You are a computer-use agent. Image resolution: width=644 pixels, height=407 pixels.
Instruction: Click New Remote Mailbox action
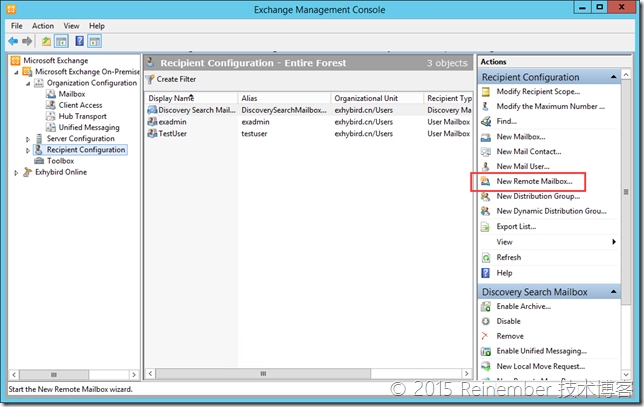(x=534, y=181)
